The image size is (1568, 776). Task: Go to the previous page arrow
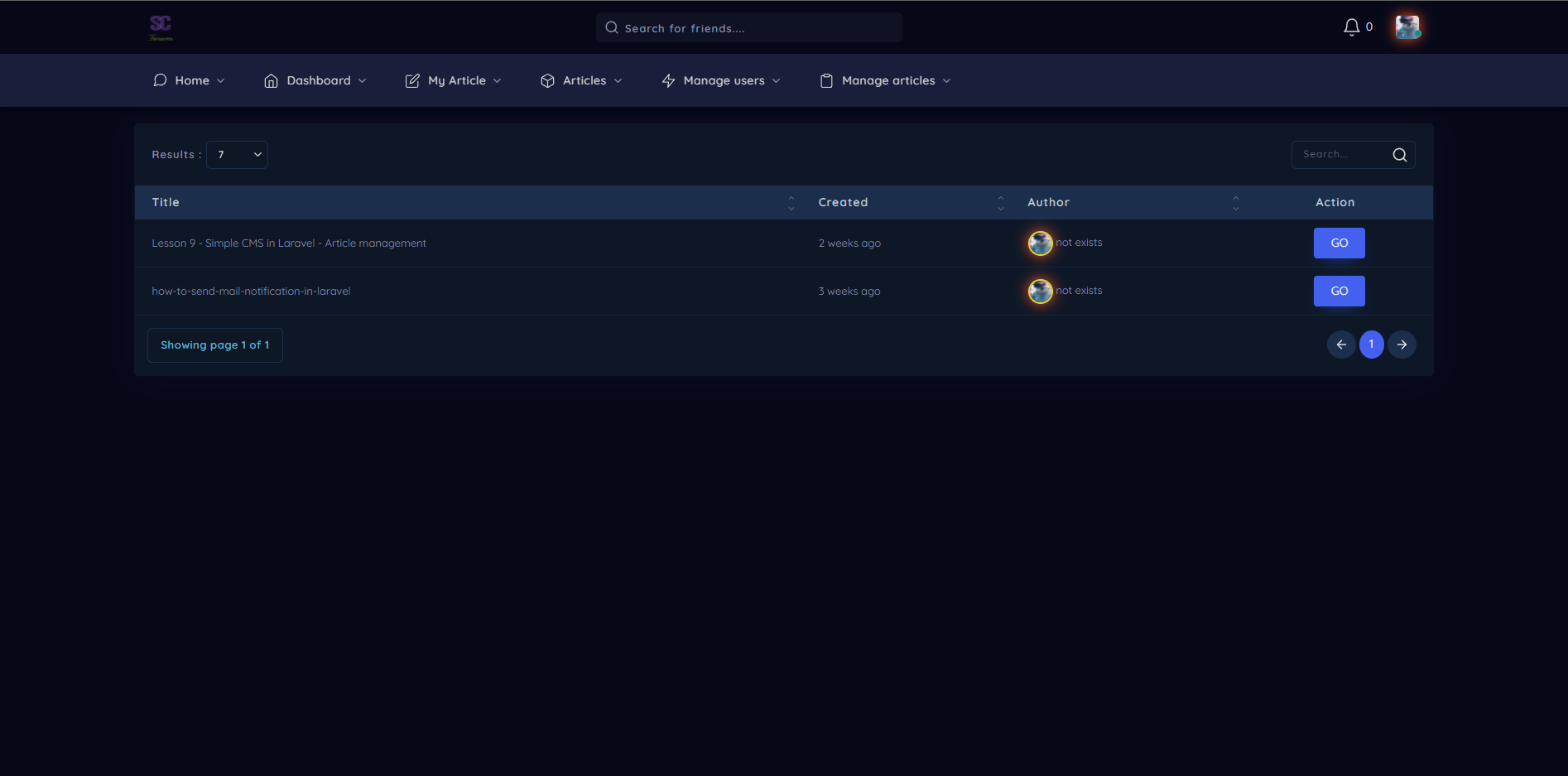pyautogui.click(x=1341, y=345)
